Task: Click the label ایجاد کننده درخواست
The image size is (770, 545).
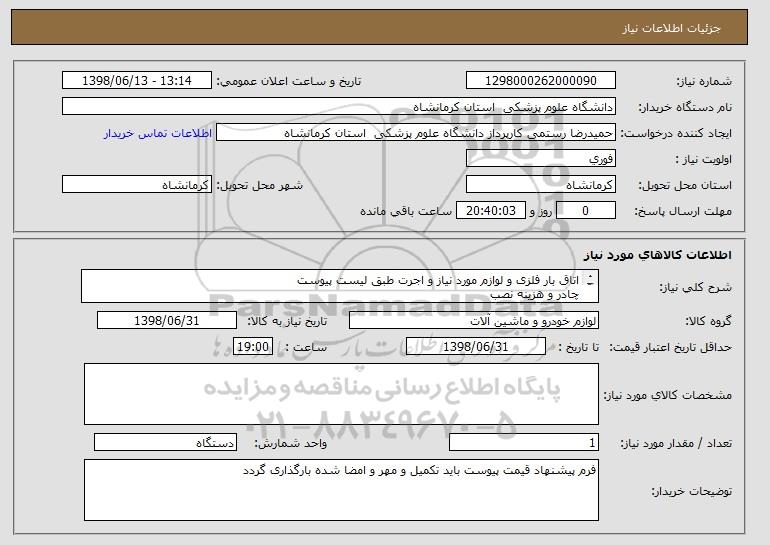Action: [x=676, y=133]
